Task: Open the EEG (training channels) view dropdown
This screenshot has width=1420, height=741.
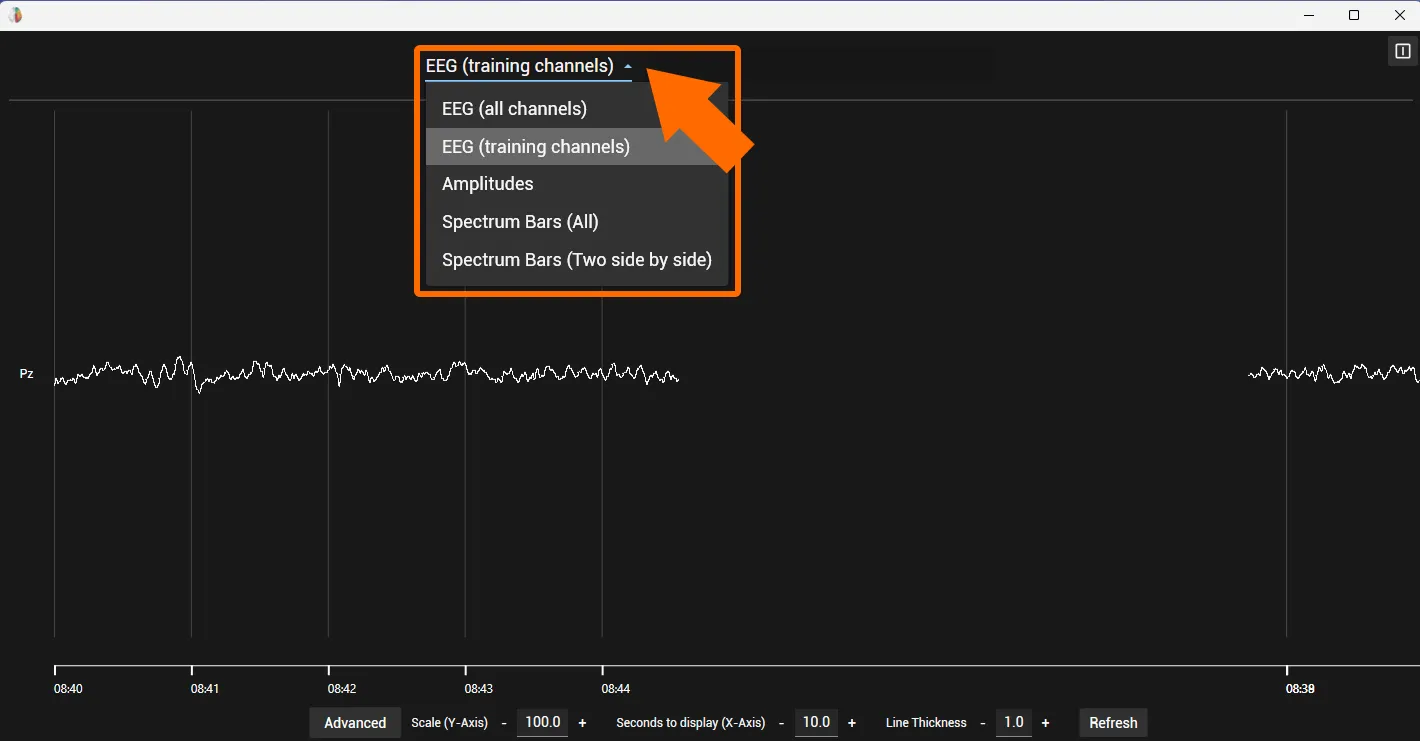Action: tap(529, 66)
